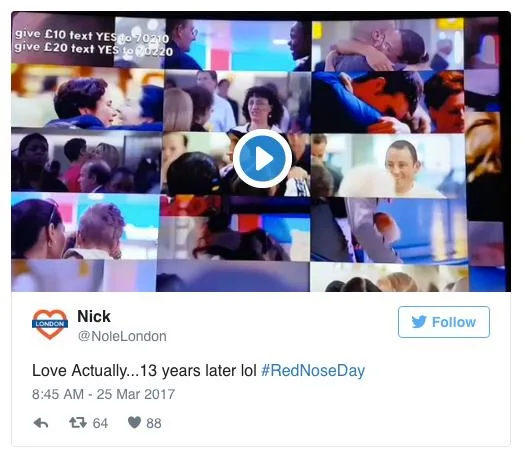This screenshot has width=531, height=458.
Task: Open the #RedNoseDay hashtag link
Action: click(x=313, y=370)
